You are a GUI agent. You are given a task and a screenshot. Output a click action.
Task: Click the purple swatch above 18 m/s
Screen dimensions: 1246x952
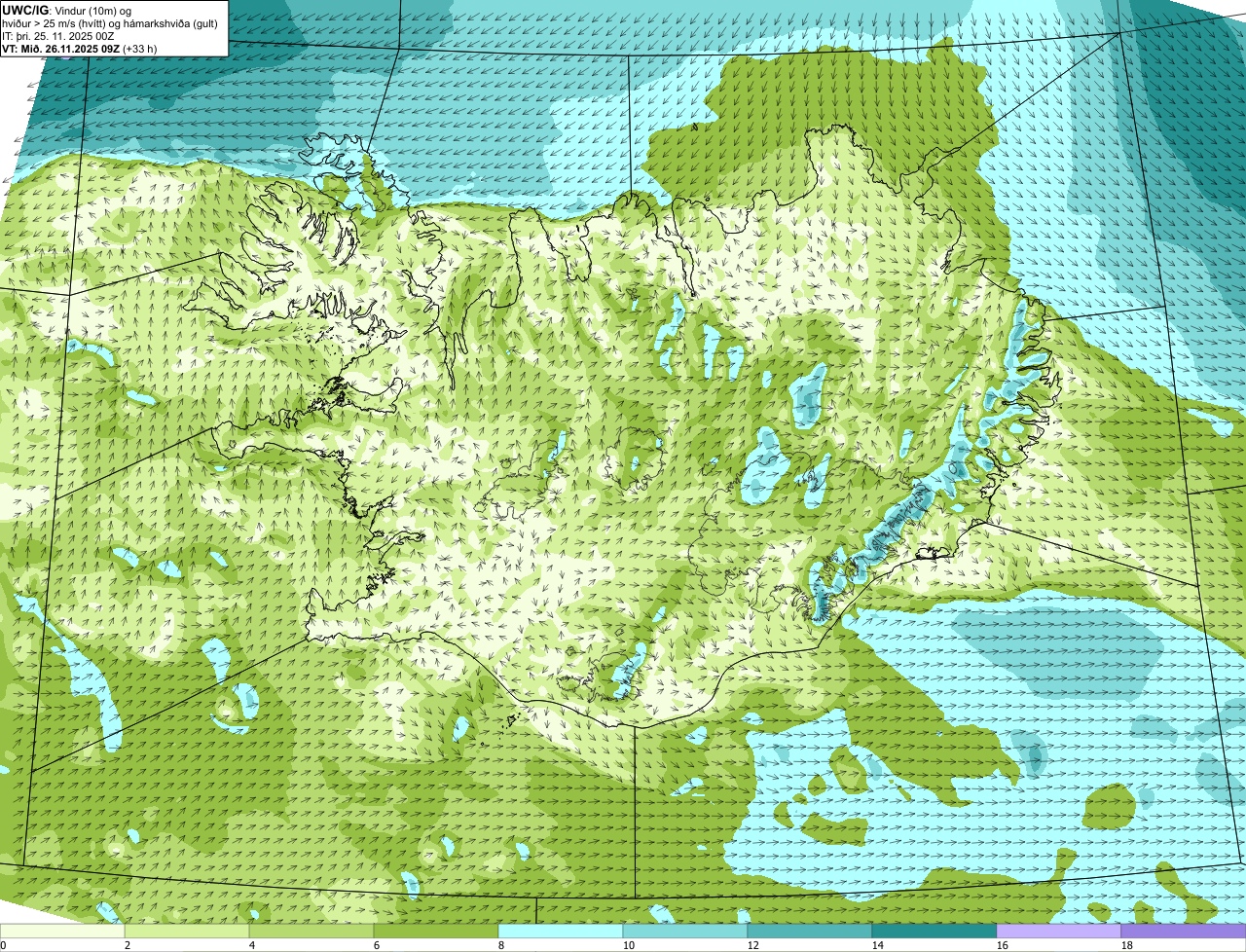pyautogui.click(x=1184, y=932)
